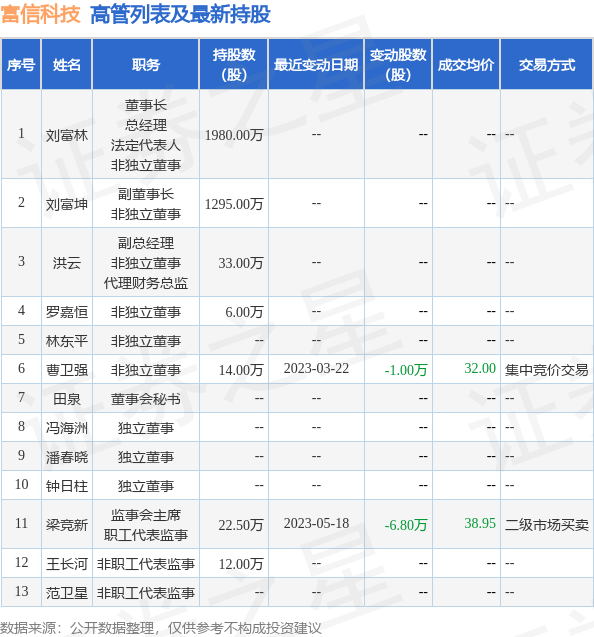Click the trade method 二级市场买卖
594x637 pixels.
(547, 525)
